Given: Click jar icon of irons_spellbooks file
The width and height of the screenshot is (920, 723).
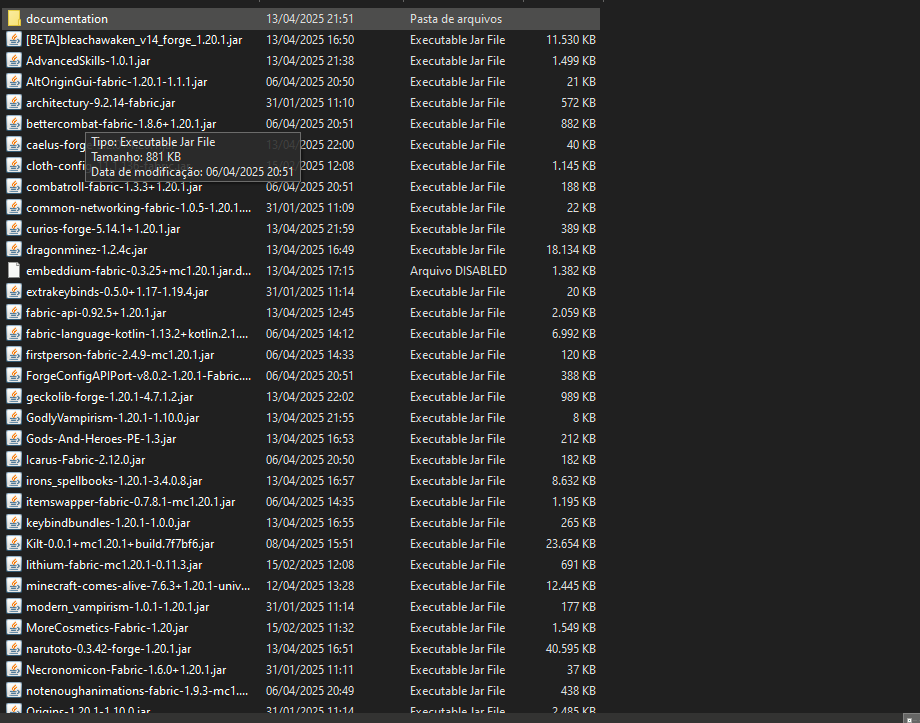Looking at the screenshot, I should coord(14,481).
